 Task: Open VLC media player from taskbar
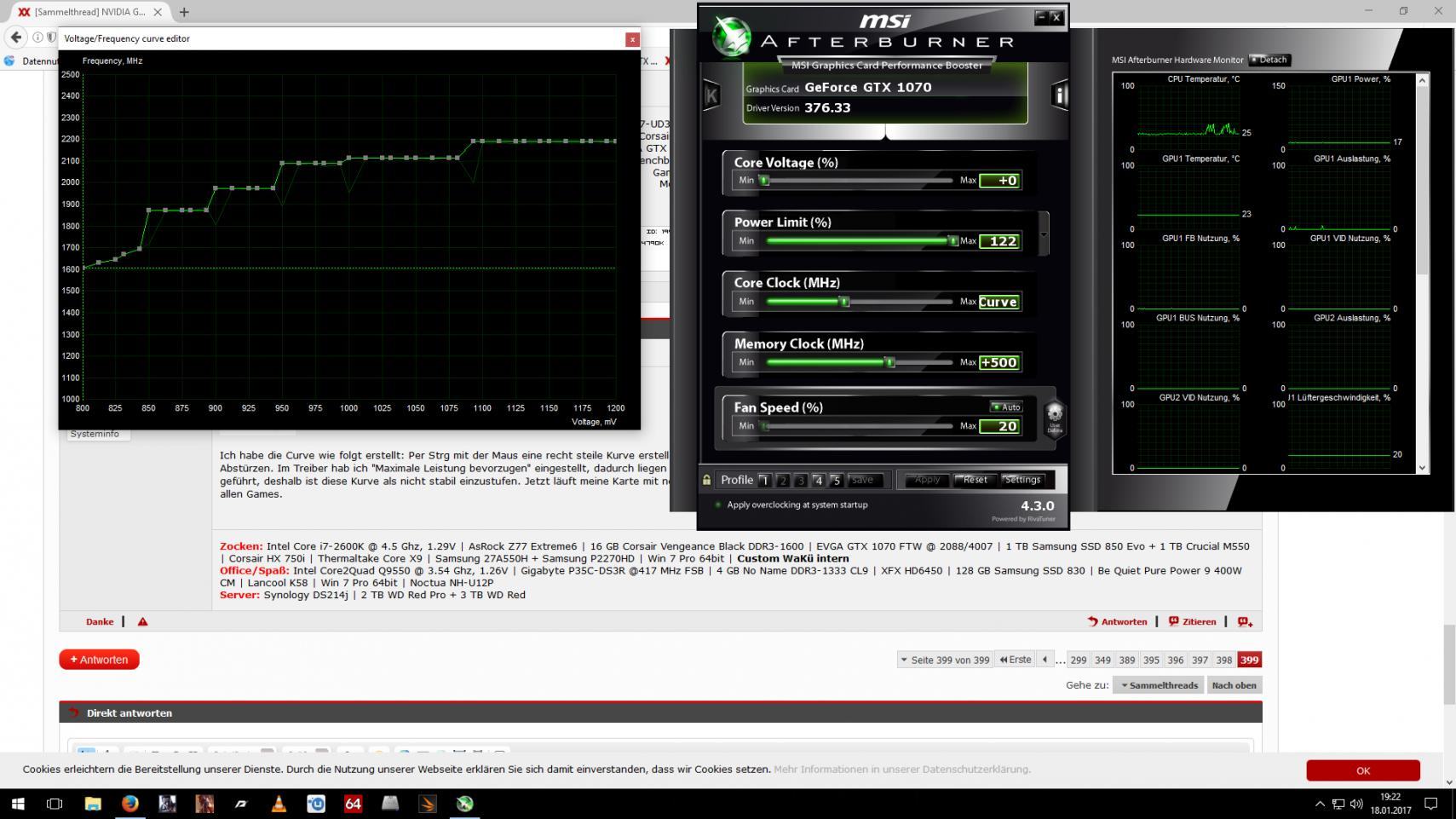279,804
